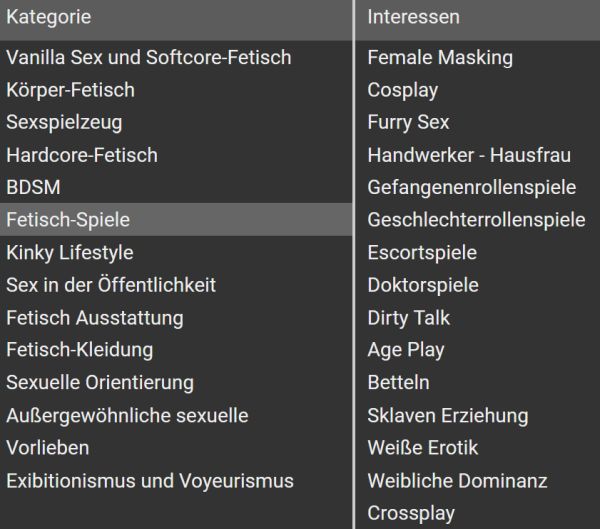This screenshot has height=529, width=600.
Task: Select the Escortspiele interest
Action: click(422, 252)
